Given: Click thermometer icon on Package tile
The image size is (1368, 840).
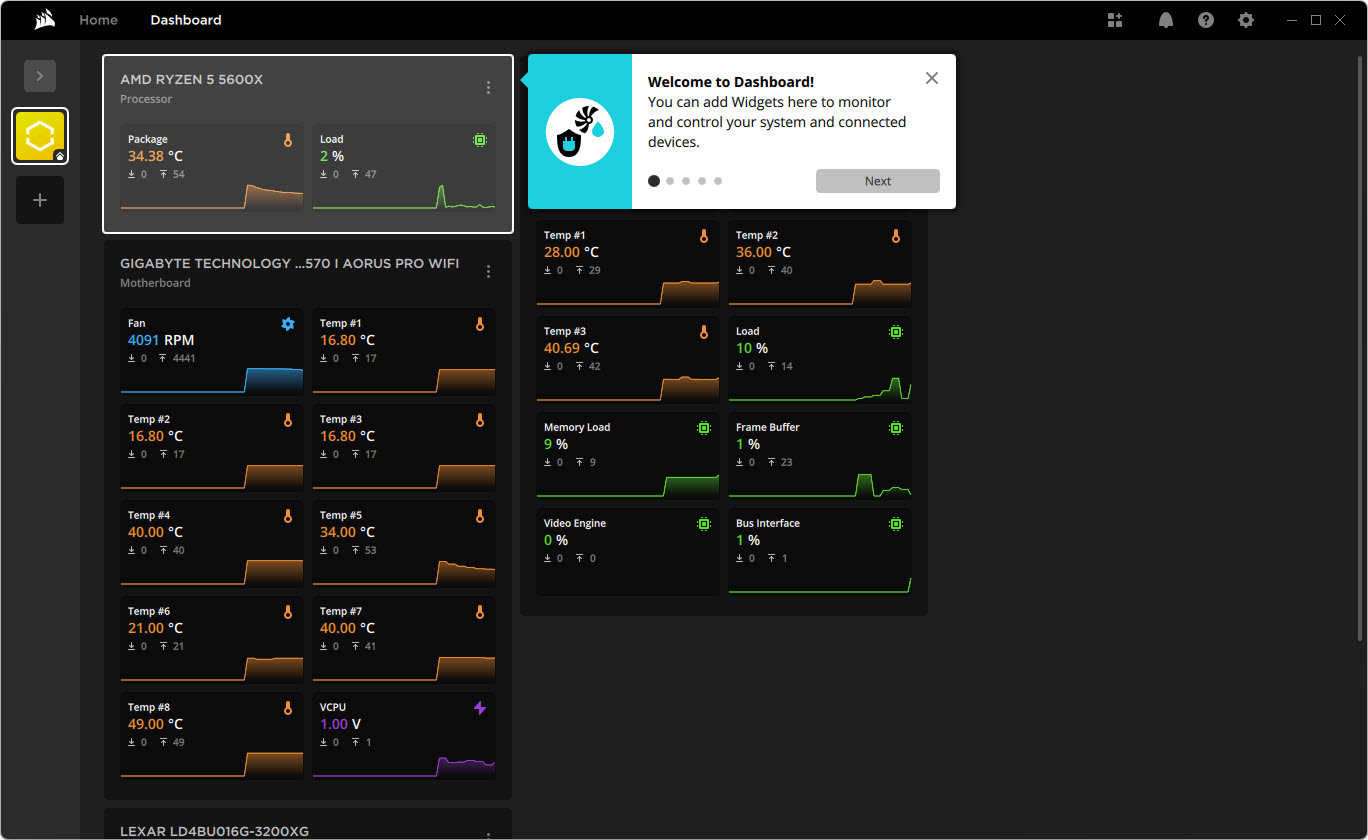Looking at the screenshot, I should pyautogui.click(x=288, y=141).
